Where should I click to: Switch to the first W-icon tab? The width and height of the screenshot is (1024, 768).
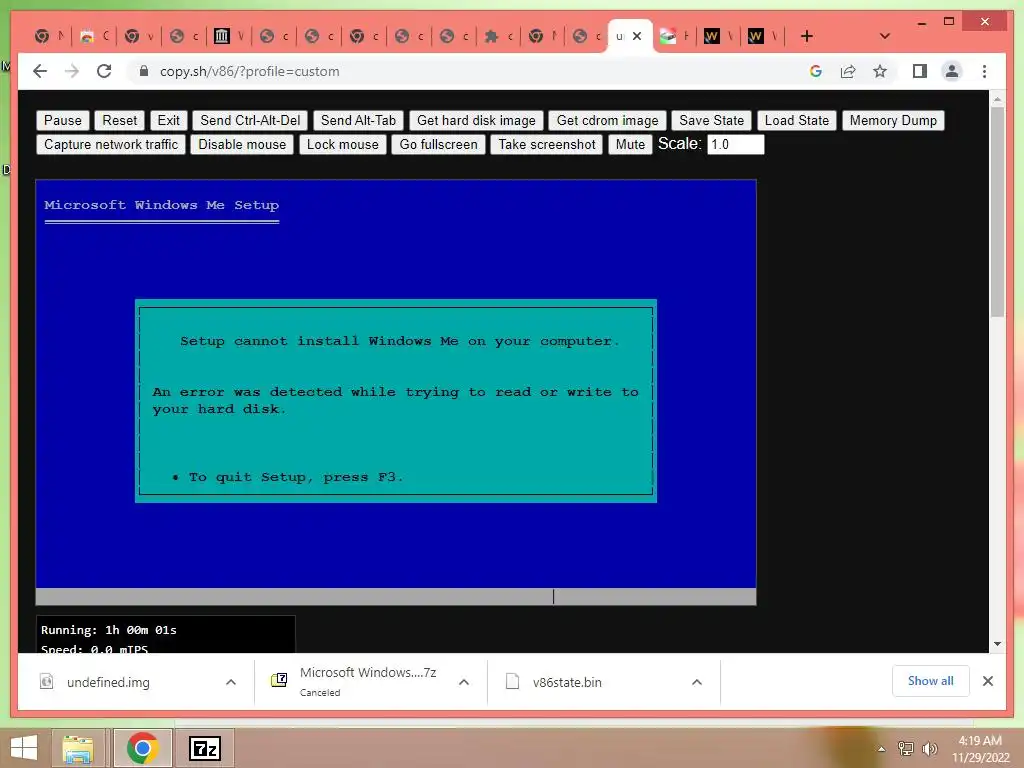coord(718,36)
